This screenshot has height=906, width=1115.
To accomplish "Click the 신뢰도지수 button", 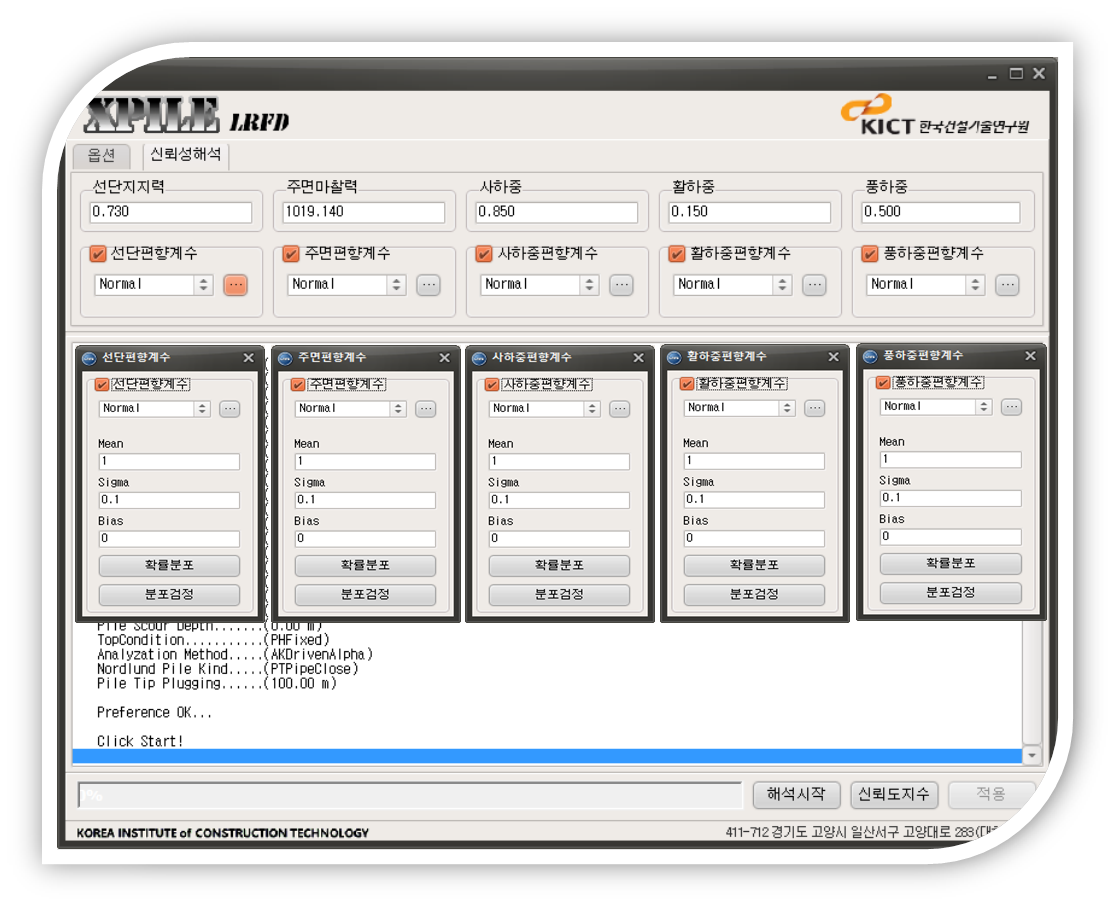I will [x=894, y=794].
